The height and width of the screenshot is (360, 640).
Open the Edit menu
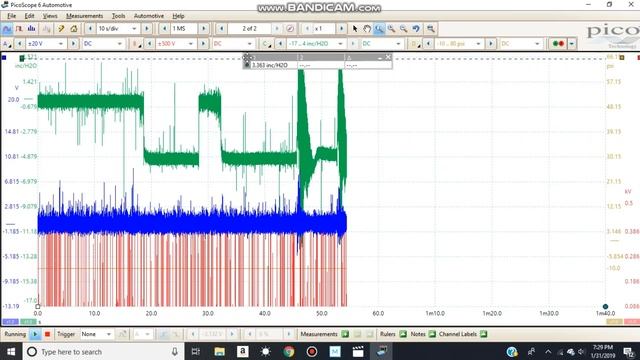click(x=29, y=16)
